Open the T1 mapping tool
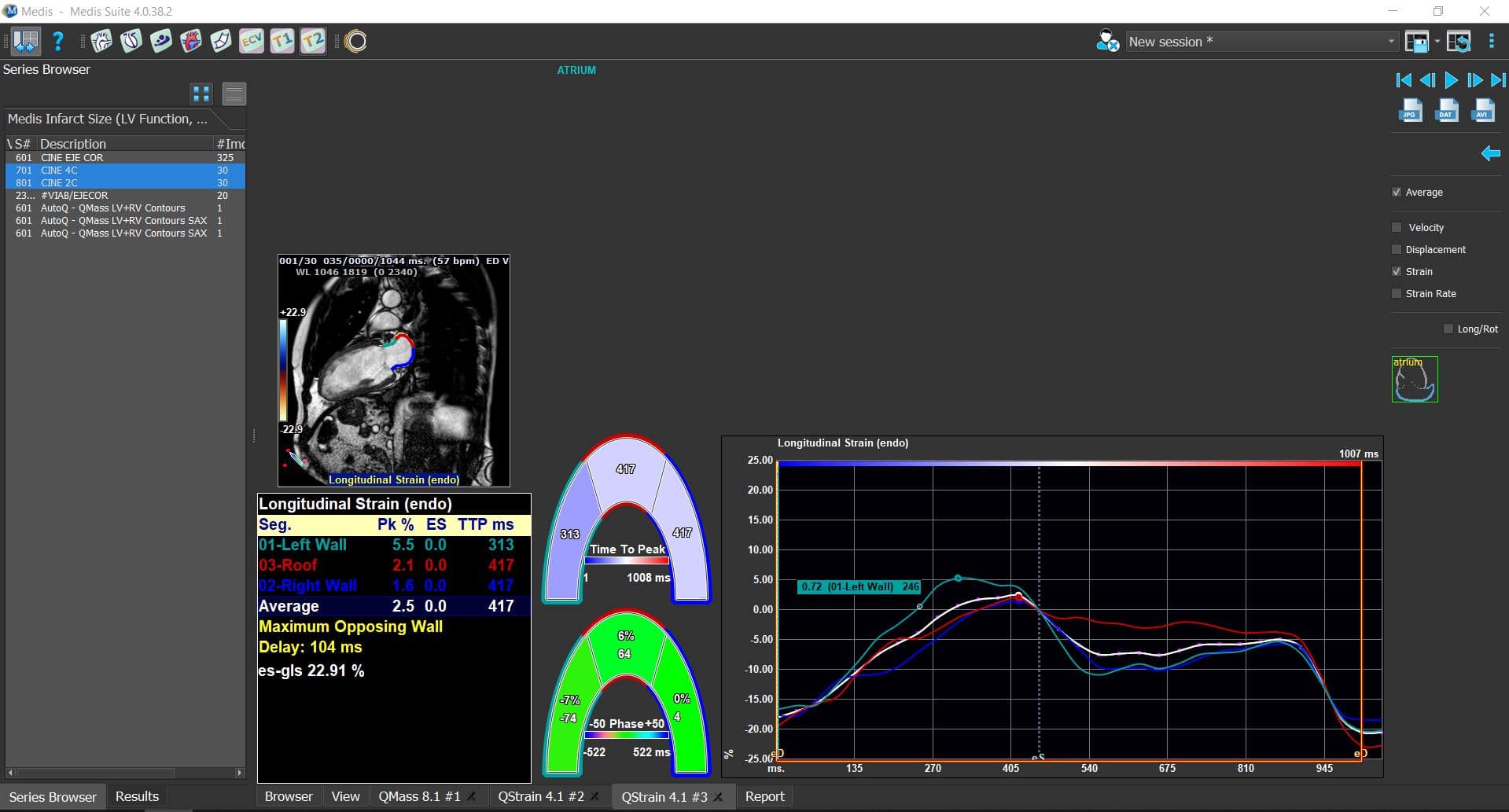The height and width of the screenshot is (812, 1509). pyautogui.click(x=282, y=41)
